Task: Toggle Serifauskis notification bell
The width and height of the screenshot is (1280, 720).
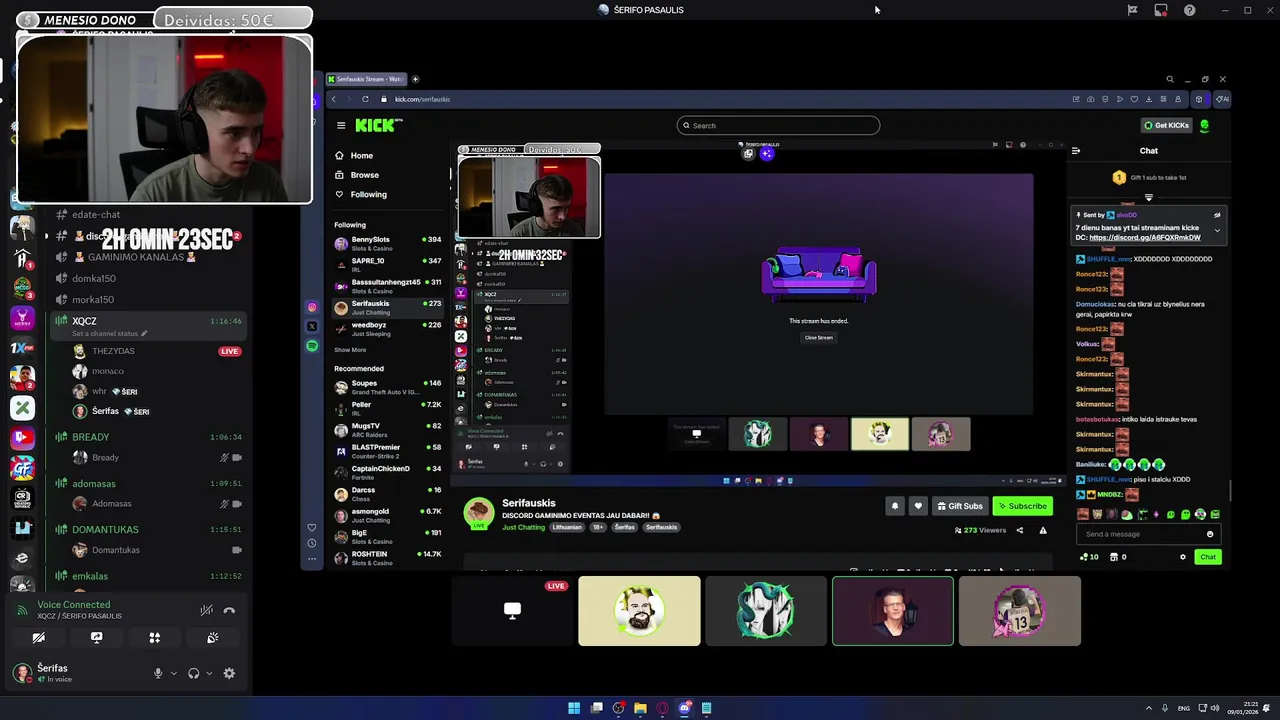Action: coord(895,506)
